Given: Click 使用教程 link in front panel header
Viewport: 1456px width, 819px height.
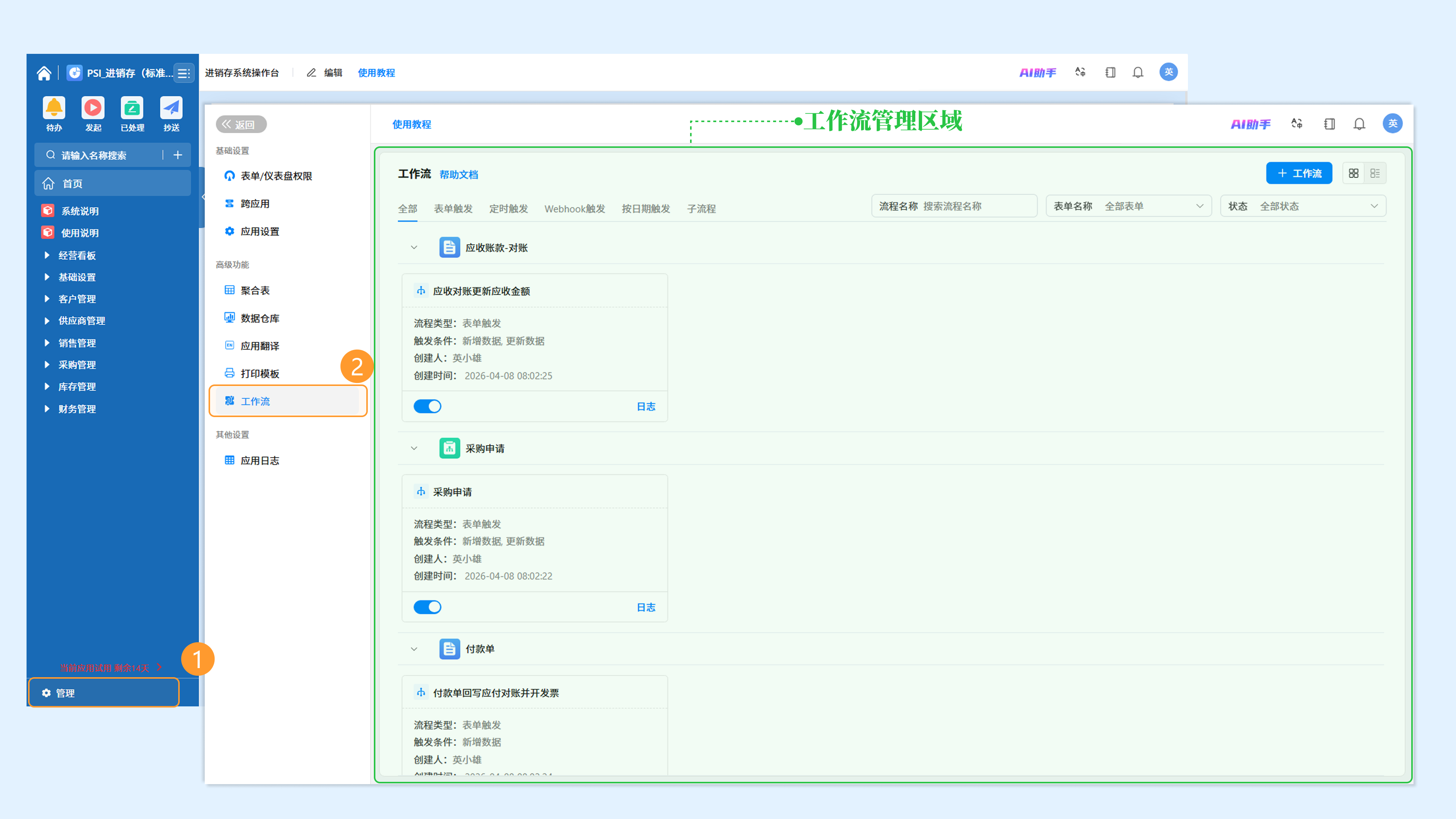Looking at the screenshot, I should (411, 124).
